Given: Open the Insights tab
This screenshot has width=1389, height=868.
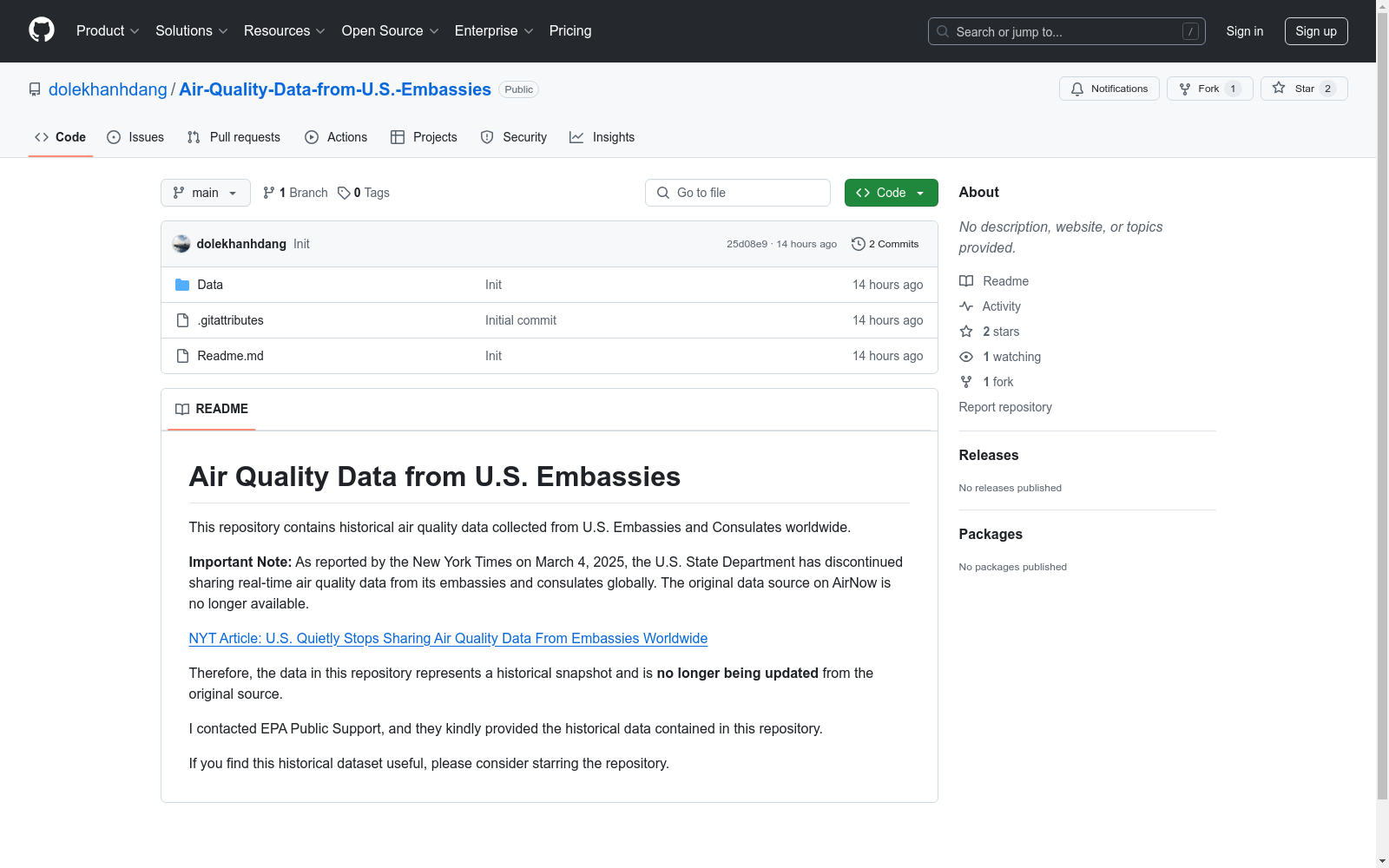Looking at the screenshot, I should (602, 137).
